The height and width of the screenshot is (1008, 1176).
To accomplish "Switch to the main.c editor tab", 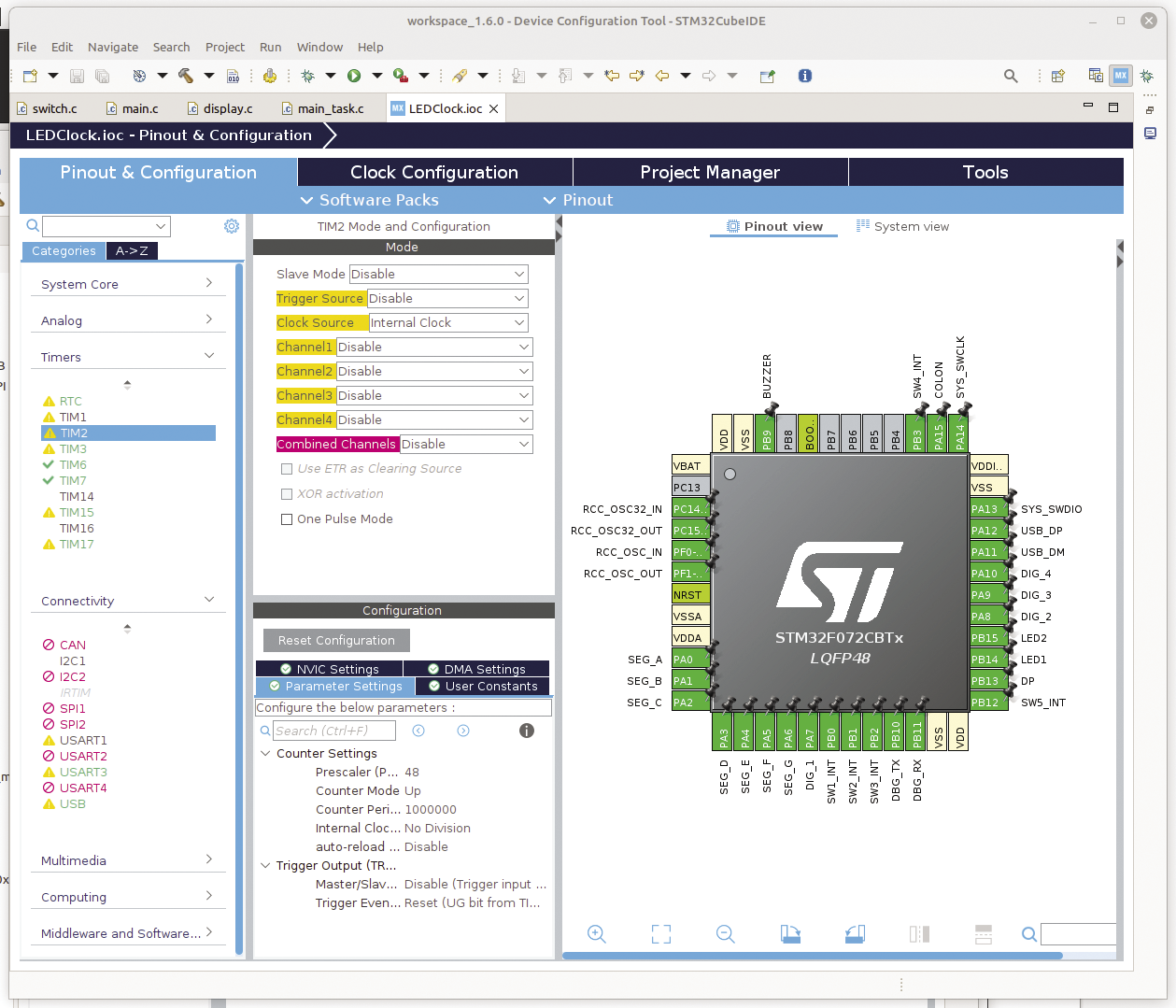I will [x=132, y=108].
